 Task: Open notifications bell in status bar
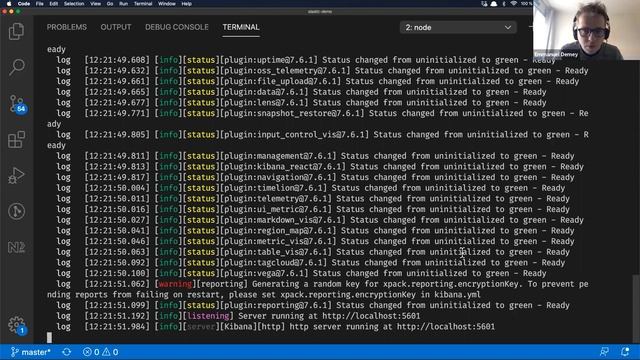pos(625,352)
